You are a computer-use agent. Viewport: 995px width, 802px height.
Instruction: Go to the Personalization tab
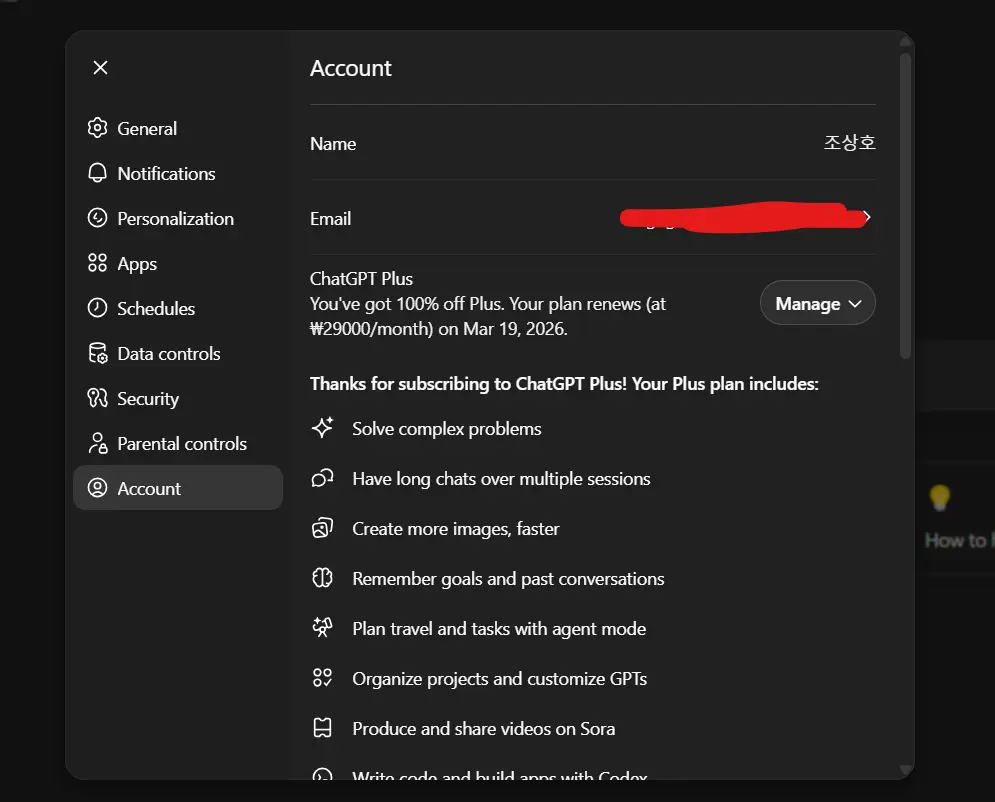click(x=178, y=218)
